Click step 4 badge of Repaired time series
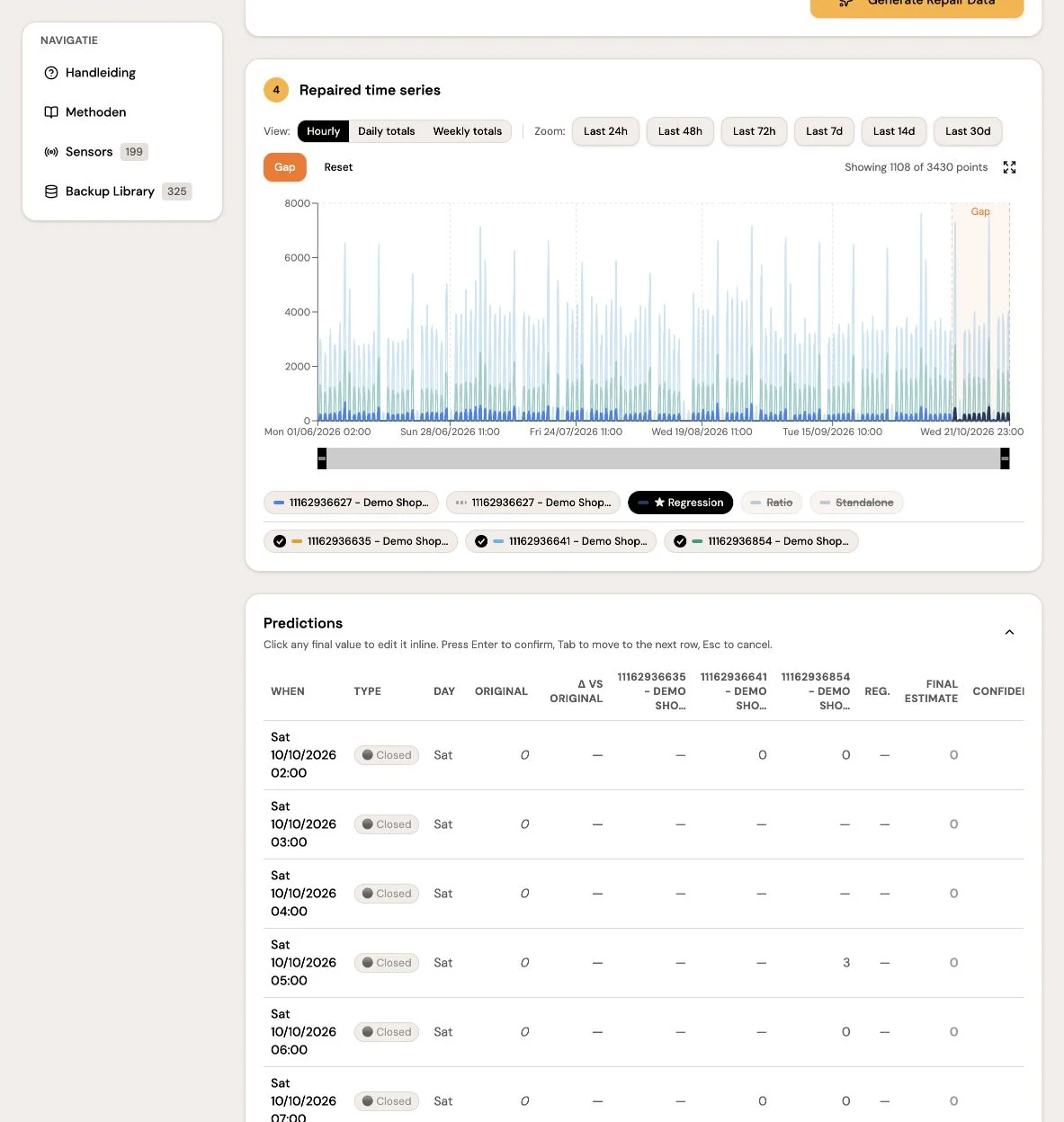Viewport: 1064px width, 1122px height. click(276, 90)
